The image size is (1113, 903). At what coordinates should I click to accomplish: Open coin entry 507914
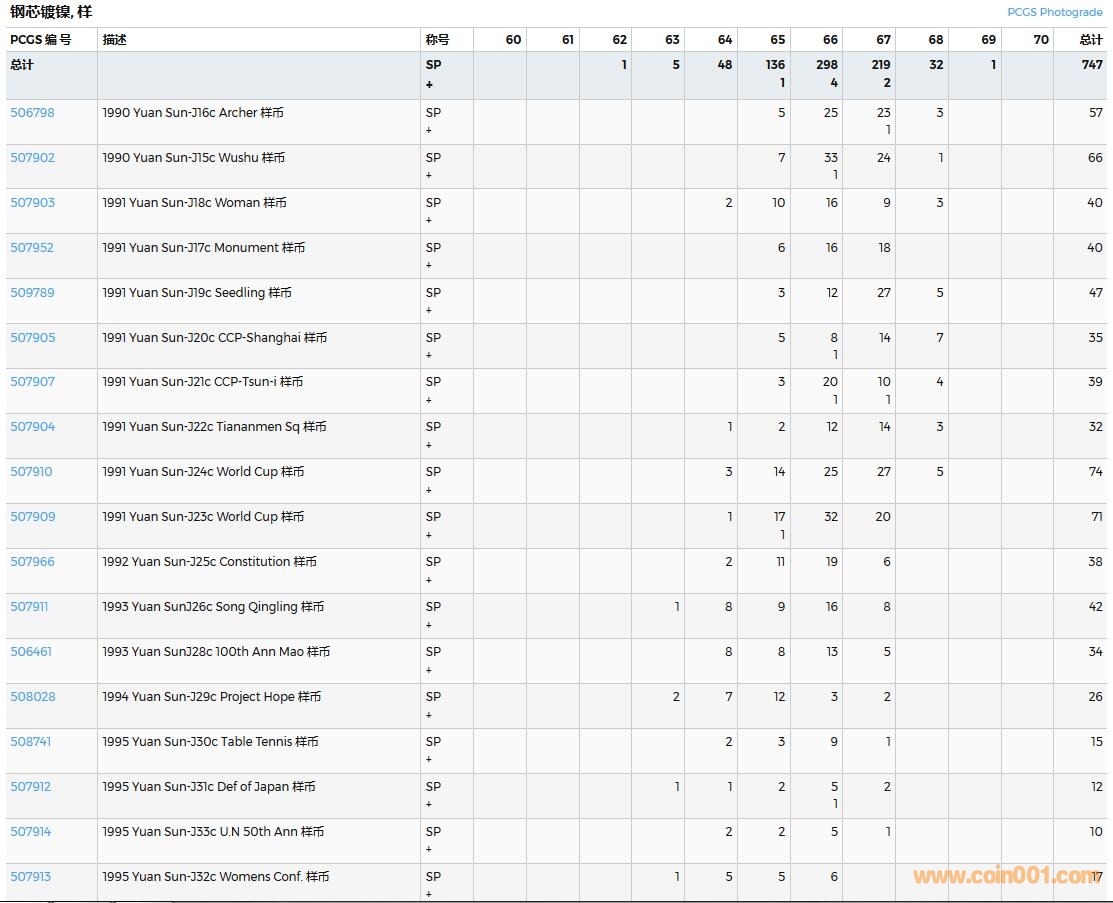coord(31,832)
